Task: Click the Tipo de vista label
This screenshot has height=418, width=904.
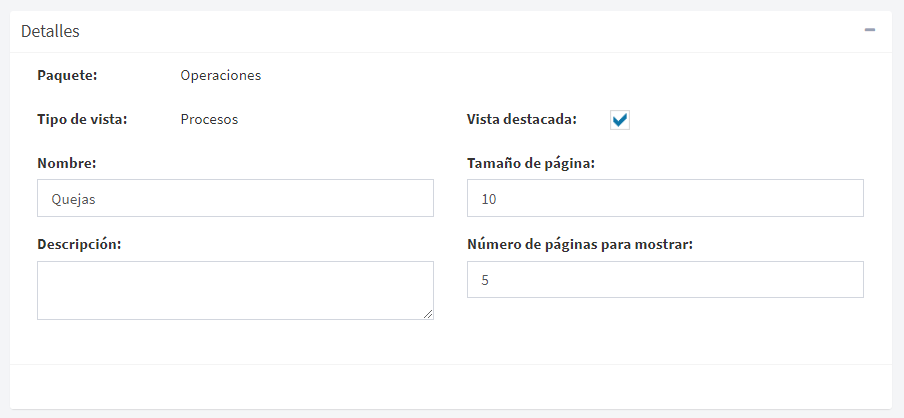Action: 82,119
